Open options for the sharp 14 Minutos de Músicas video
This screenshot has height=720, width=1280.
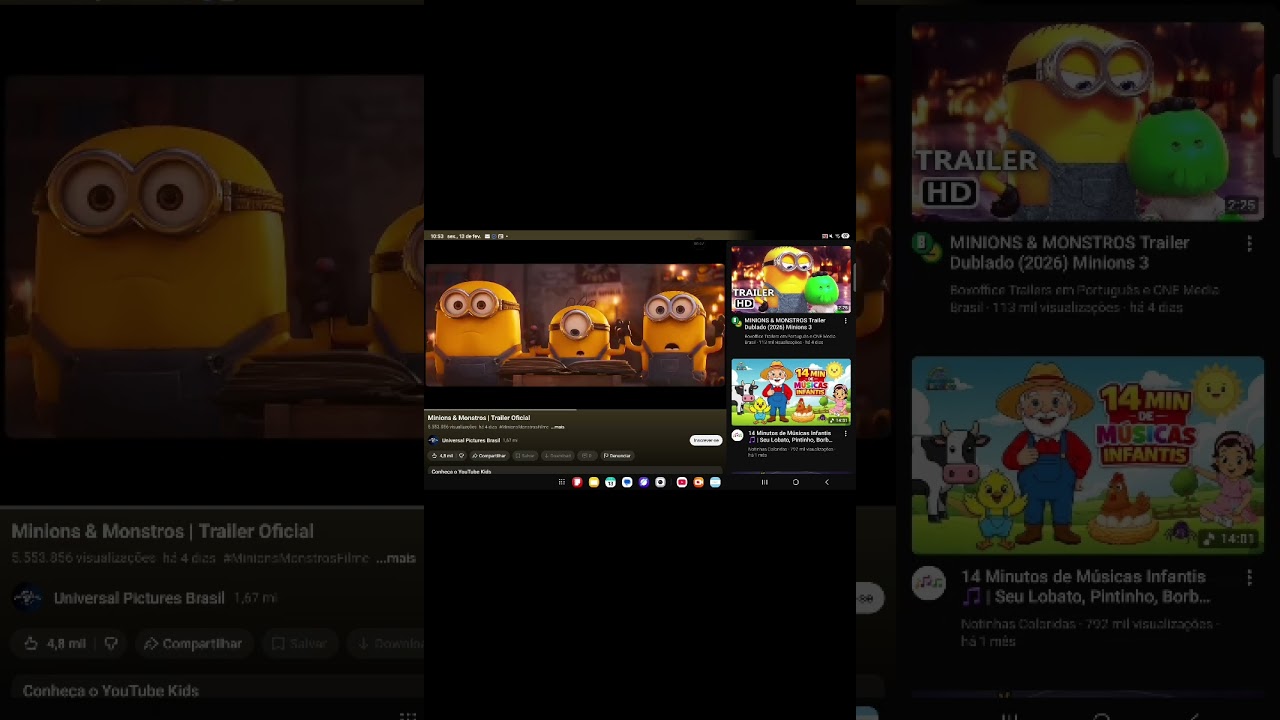click(x=846, y=434)
